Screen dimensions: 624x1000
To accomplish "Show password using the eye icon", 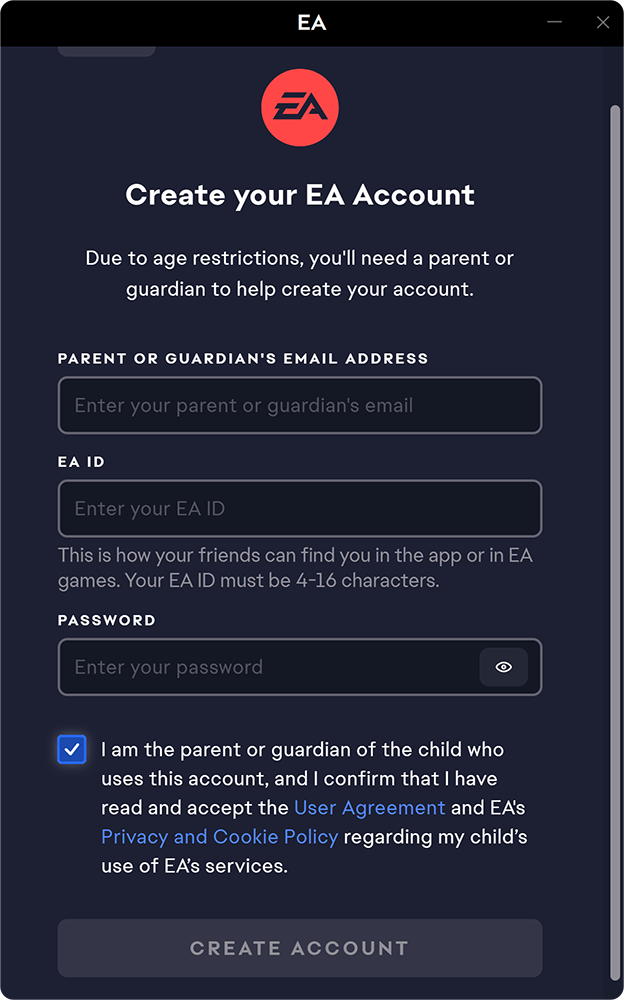I will 503,667.
